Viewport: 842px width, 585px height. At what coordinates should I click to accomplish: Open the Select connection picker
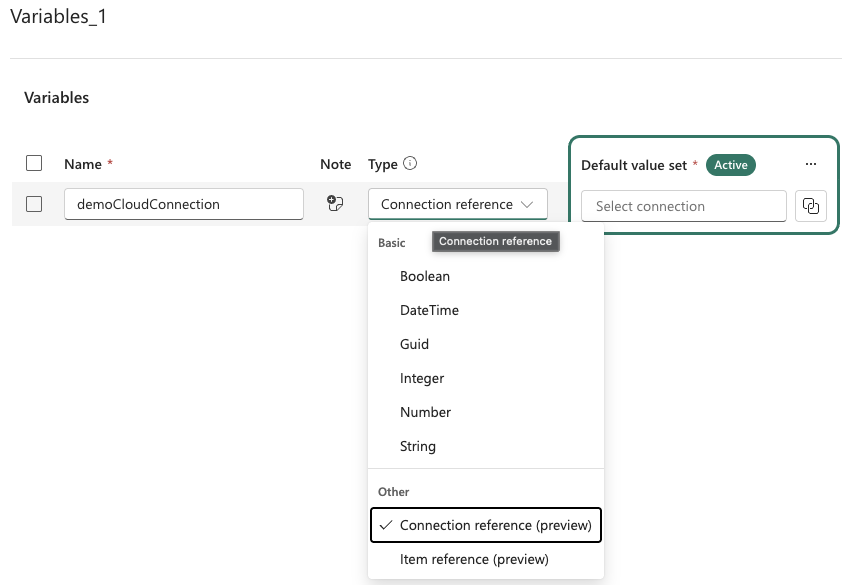pos(683,206)
